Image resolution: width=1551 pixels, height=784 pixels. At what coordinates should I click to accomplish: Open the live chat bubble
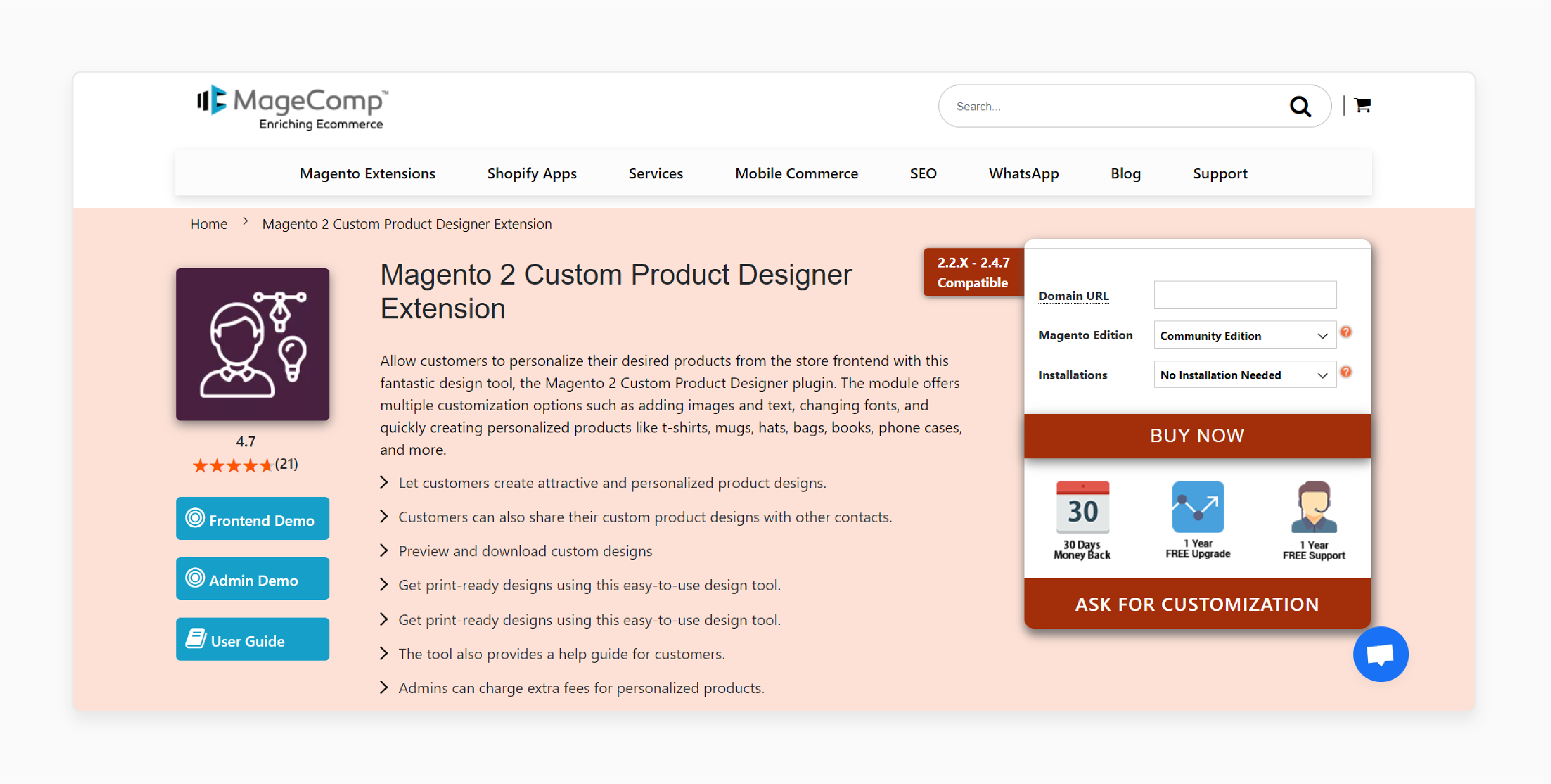pos(1380,654)
